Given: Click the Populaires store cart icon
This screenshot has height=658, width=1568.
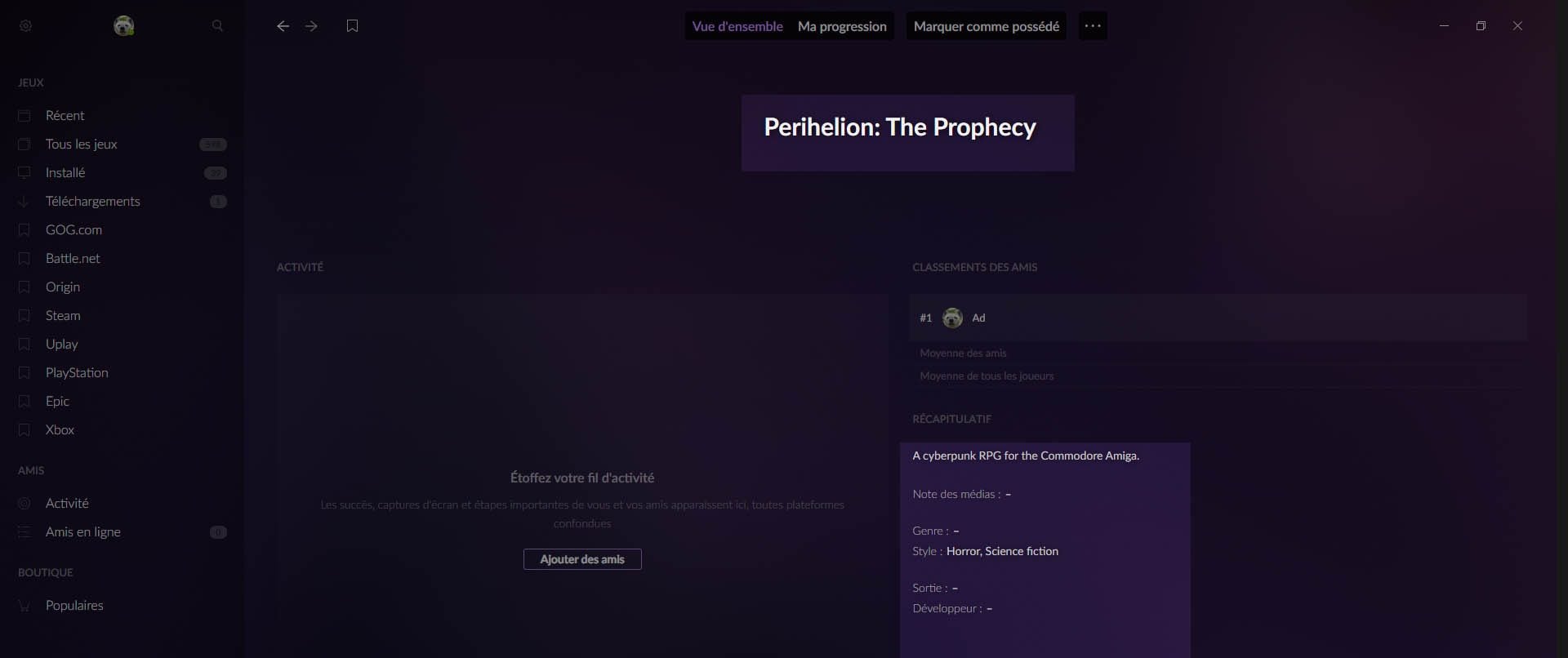Looking at the screenshot, I should [x=24, y=606].
